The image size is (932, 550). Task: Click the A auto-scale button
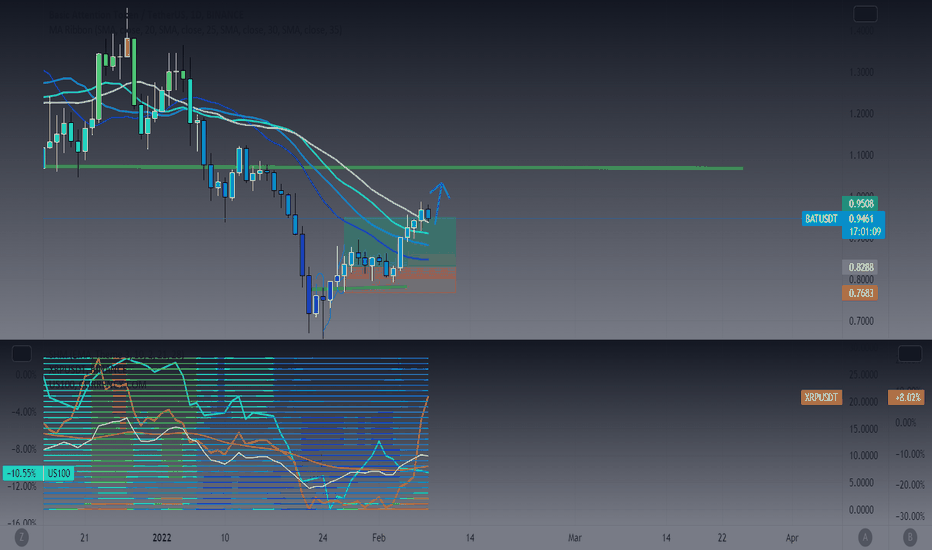click(x=865, y=538)
